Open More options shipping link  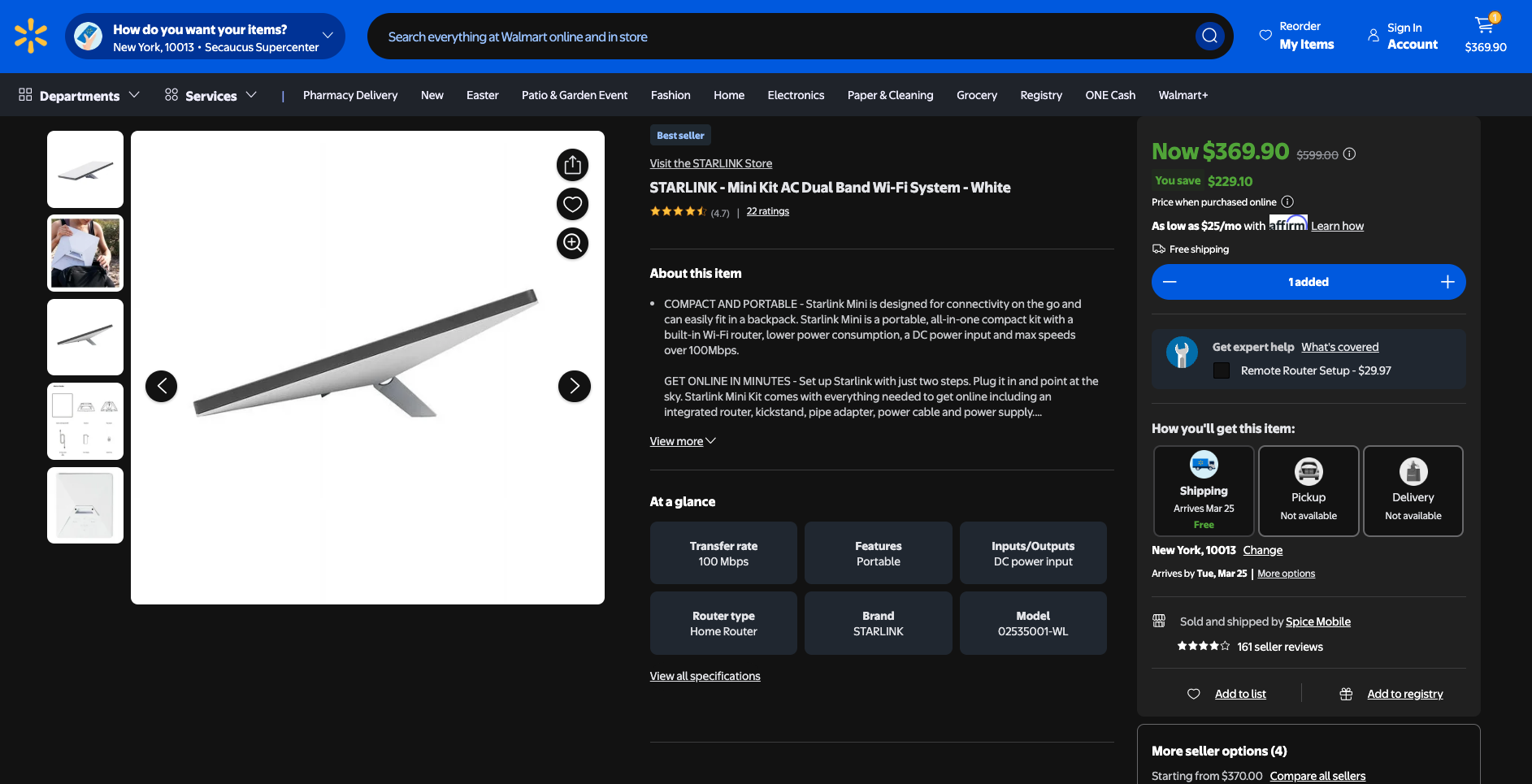(1286, 574)
